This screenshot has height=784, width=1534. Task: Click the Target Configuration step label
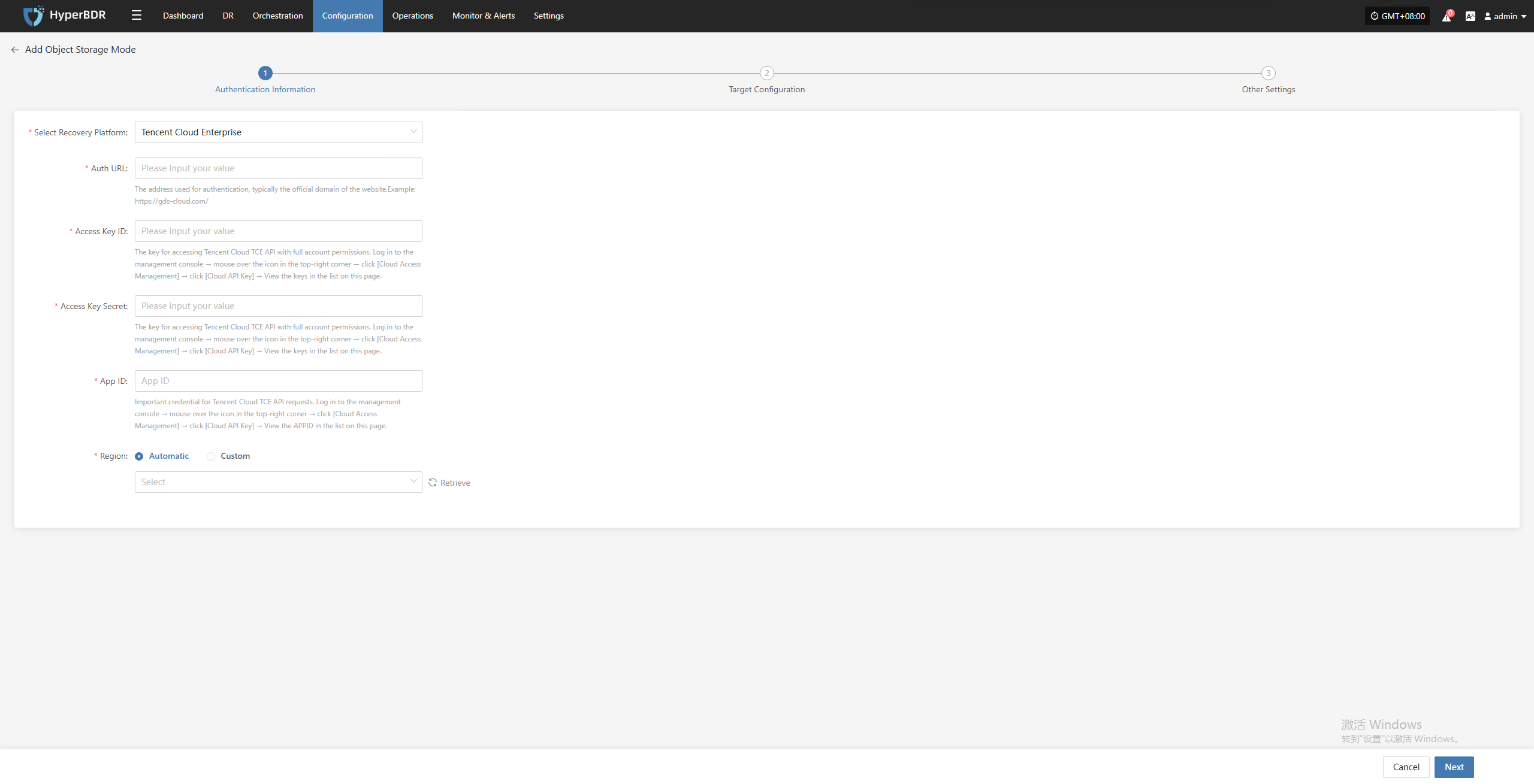tap(766, 89)
